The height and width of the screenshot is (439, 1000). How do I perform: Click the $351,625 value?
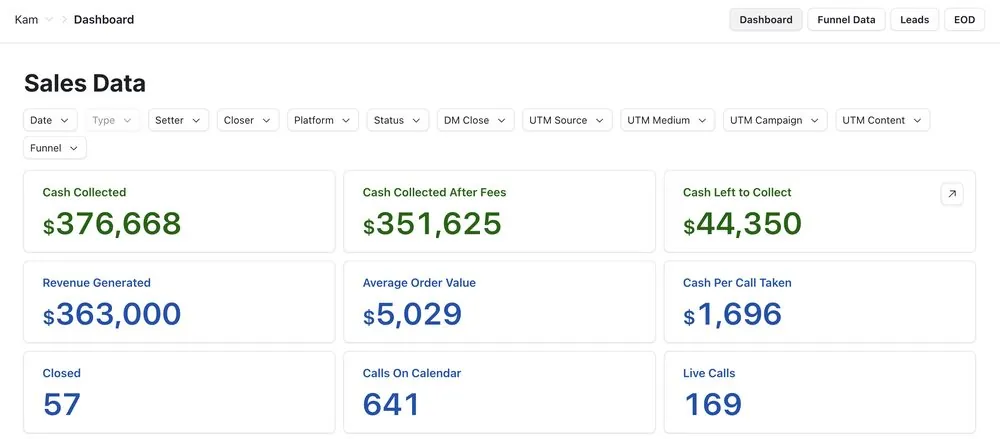click(432, 224)
